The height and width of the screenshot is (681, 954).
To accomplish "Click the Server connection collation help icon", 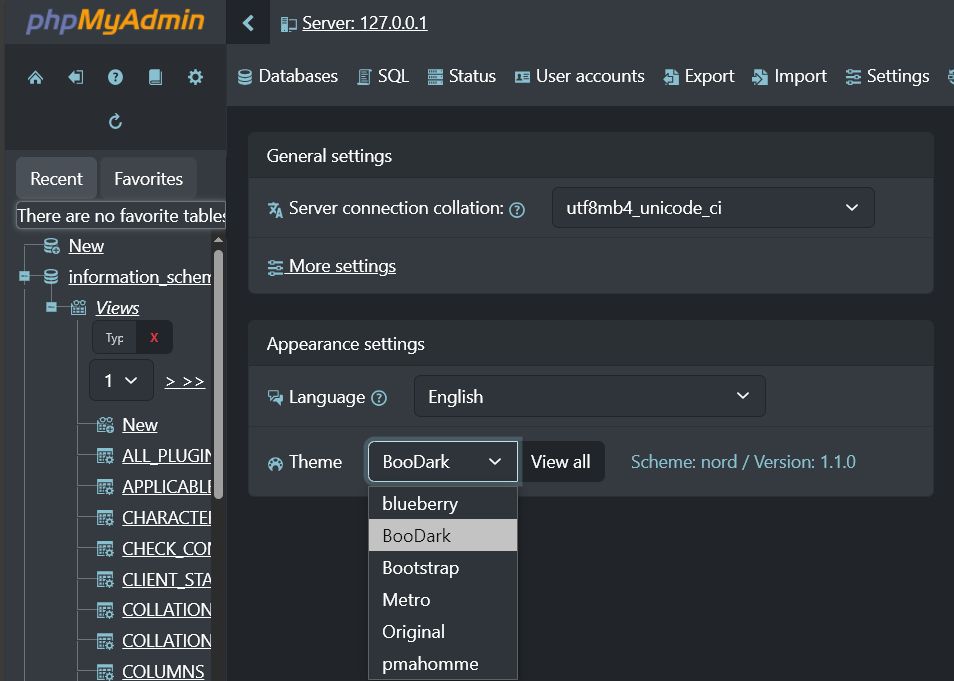I will pyautogui.click(x=517, y=210).
